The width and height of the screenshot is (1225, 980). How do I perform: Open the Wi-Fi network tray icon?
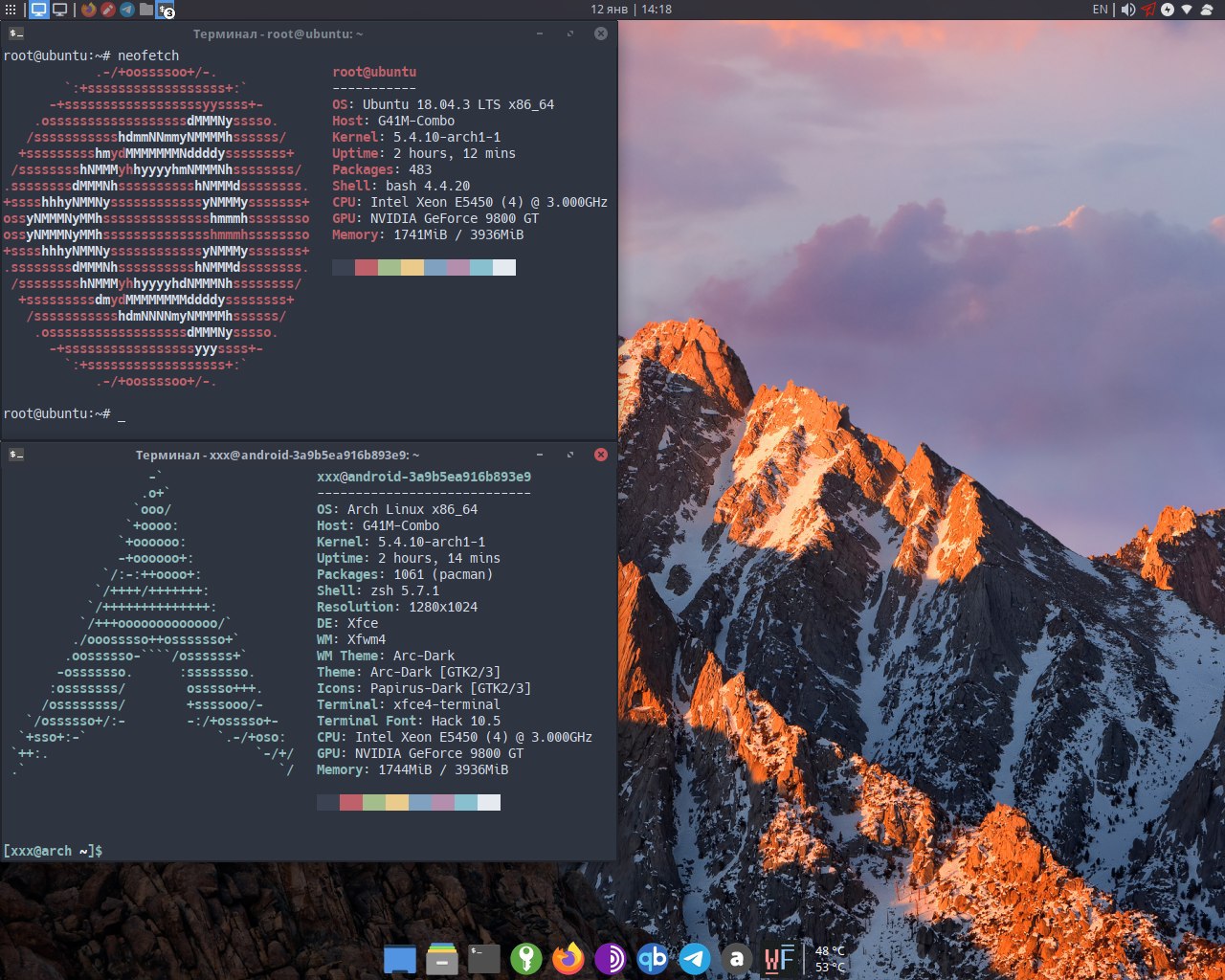click(1187, 10)
